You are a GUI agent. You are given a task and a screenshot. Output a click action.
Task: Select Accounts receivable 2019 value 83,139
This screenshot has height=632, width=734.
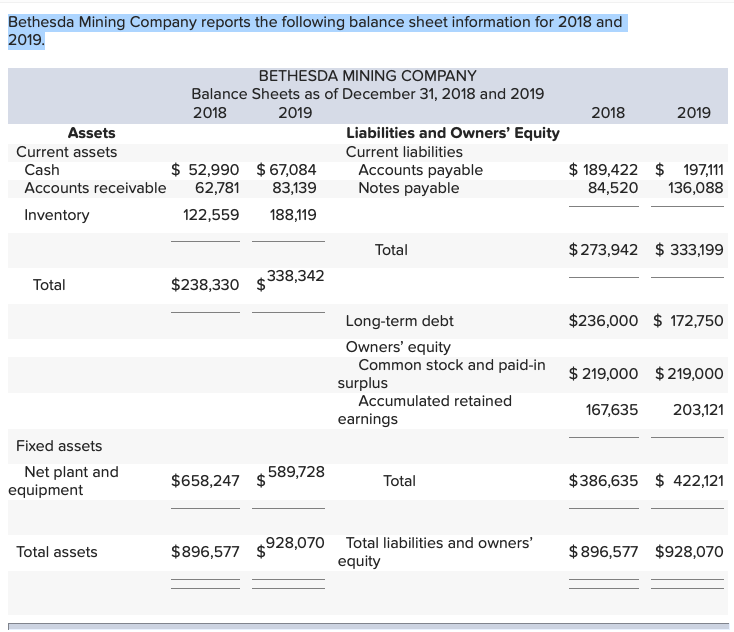(x=294, y=188)
